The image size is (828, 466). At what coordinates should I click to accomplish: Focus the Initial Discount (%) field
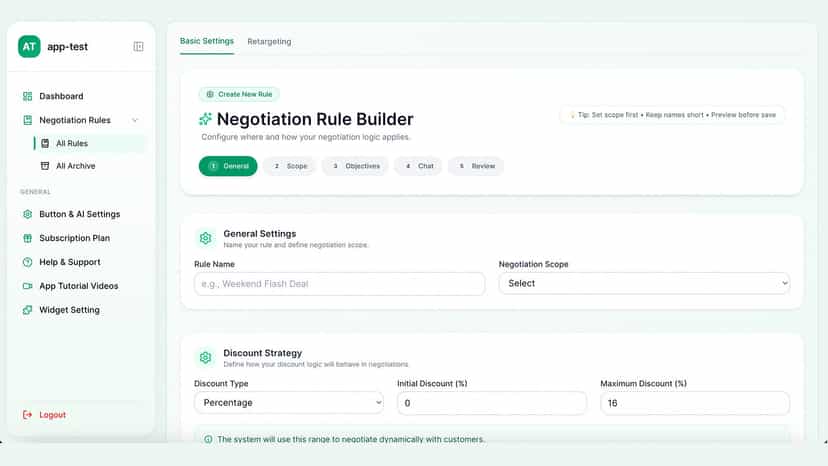tap(492, 403)
